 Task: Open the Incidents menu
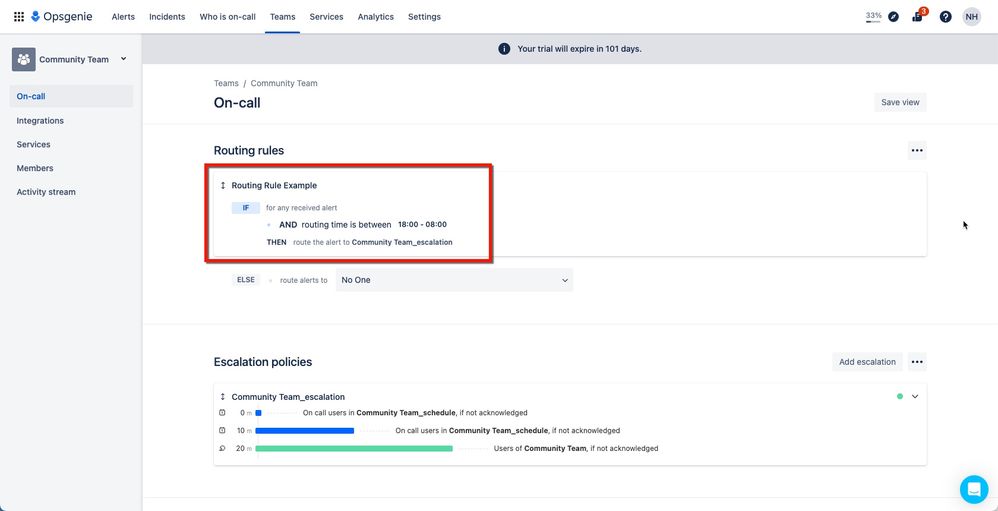click(167, 17)
